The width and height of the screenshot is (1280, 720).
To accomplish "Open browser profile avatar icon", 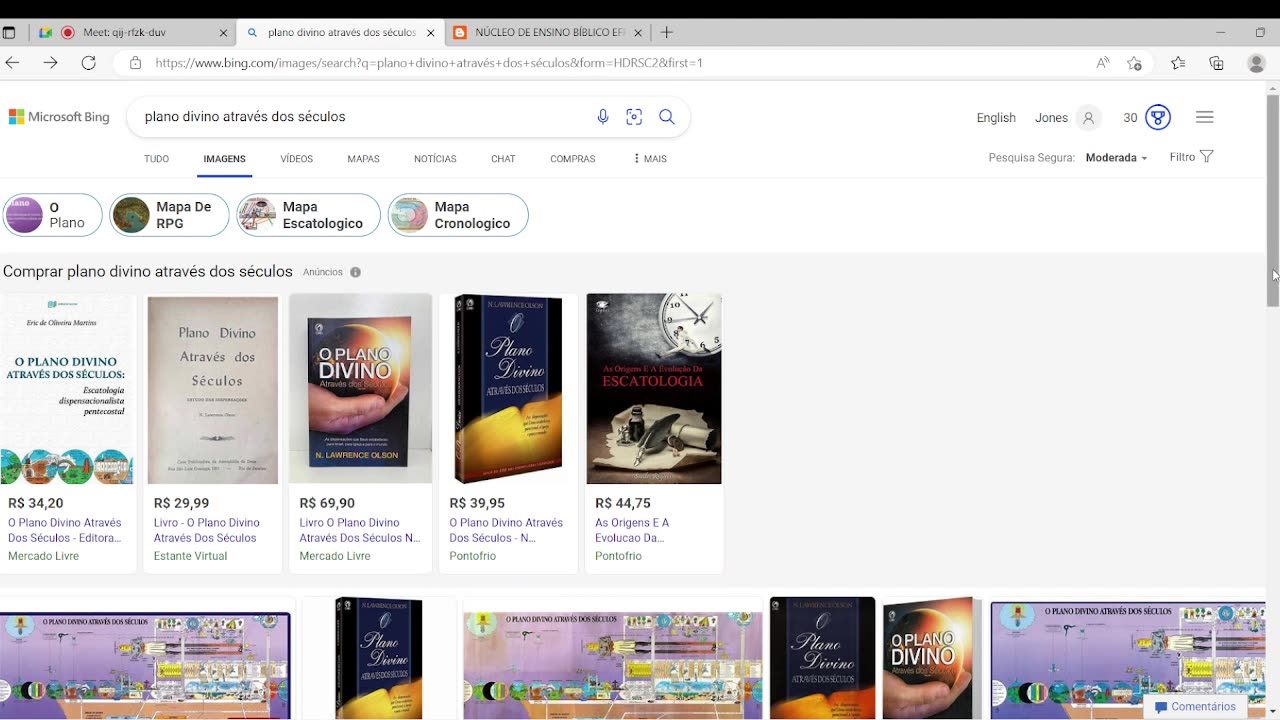I will (1257, 63).
